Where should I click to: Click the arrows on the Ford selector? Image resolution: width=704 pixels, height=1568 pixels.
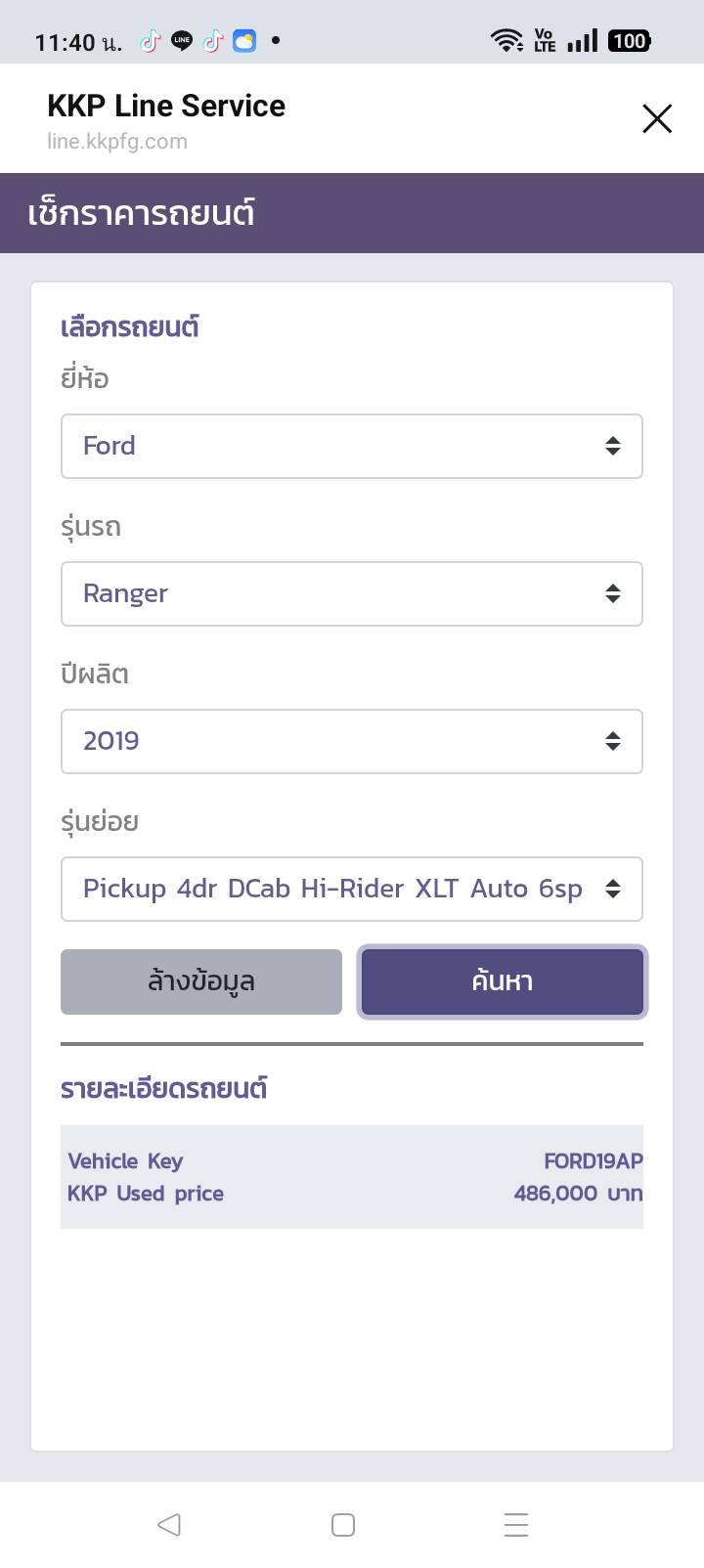click(x=613, y=447)
